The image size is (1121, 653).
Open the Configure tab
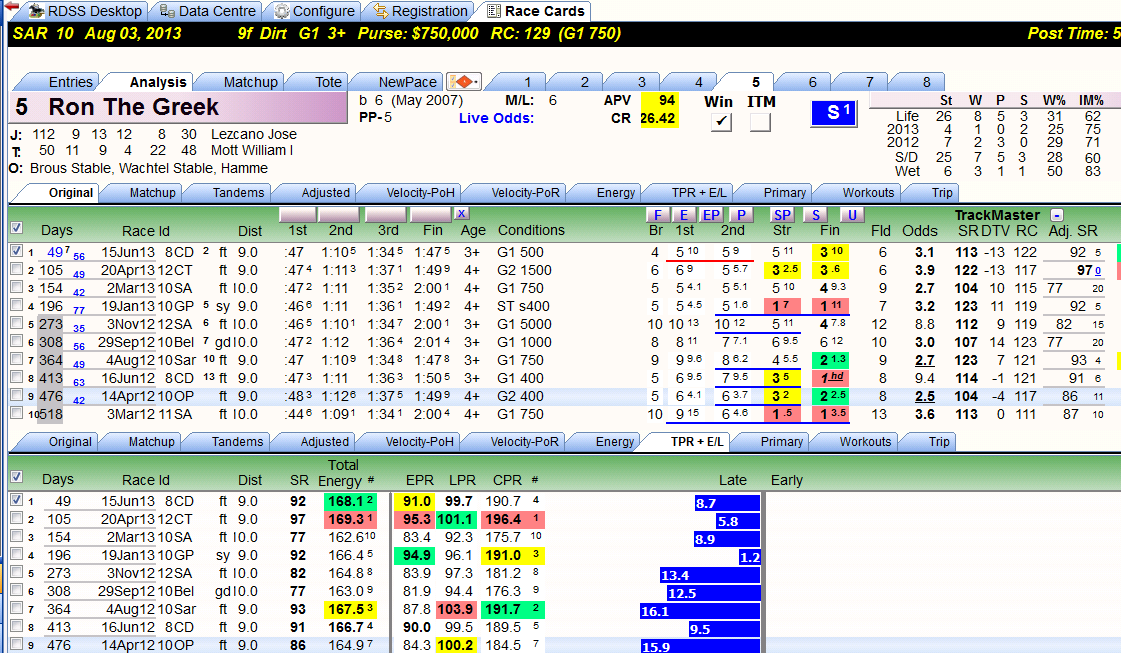(x=315, y=11)
